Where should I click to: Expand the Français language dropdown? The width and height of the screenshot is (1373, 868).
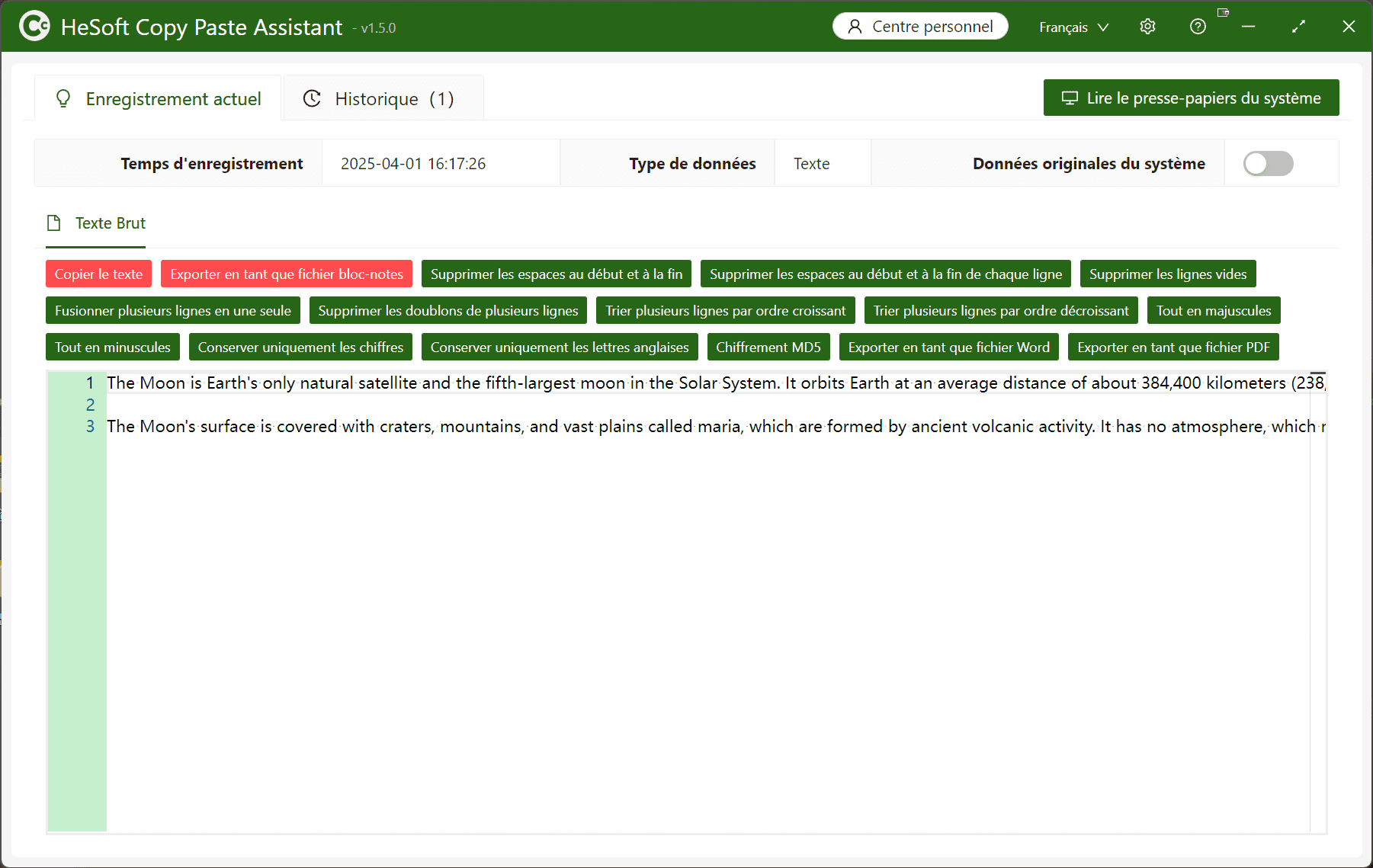tap(1073, 27)
